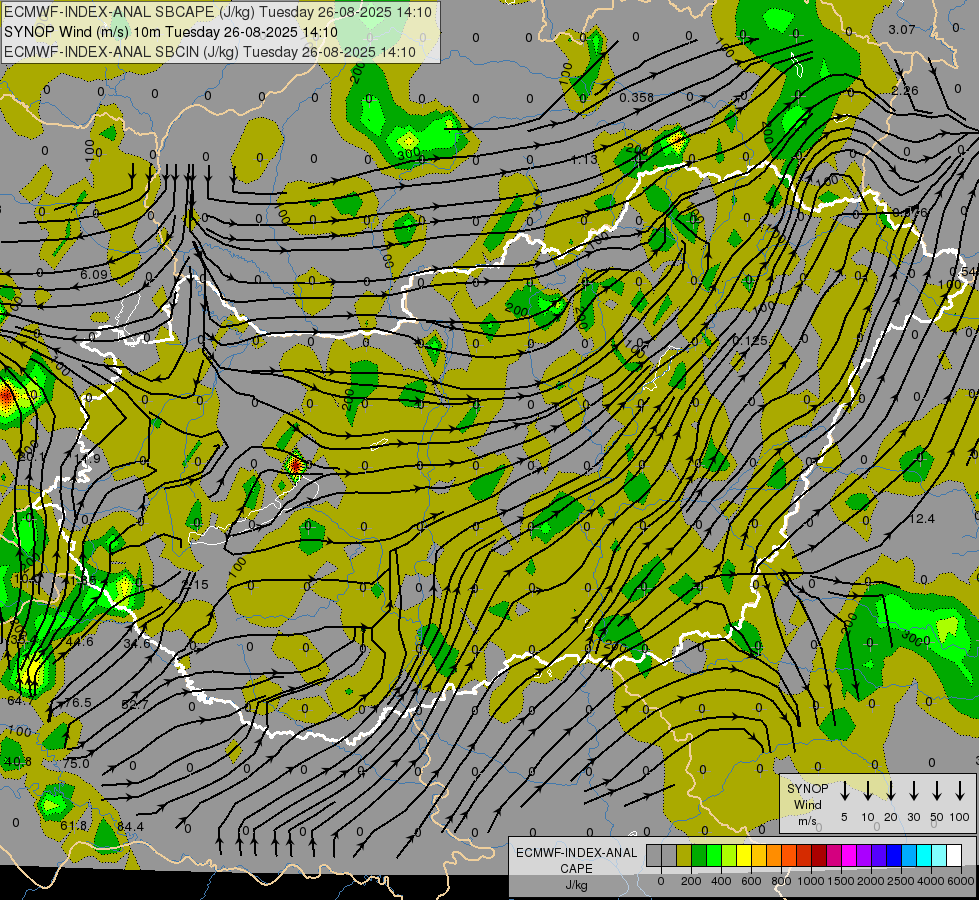979x900 pixels.
Task: Click the 52.7 value on the map
Action: pyautogui.click(x=135, y=705)
